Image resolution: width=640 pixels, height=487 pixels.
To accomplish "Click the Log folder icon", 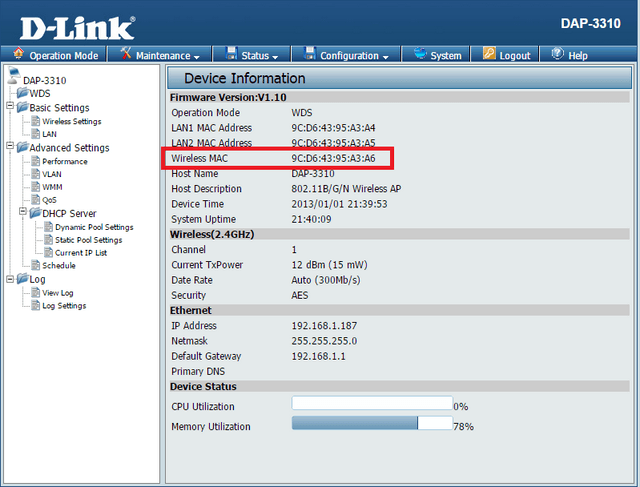I will [23, 278].
